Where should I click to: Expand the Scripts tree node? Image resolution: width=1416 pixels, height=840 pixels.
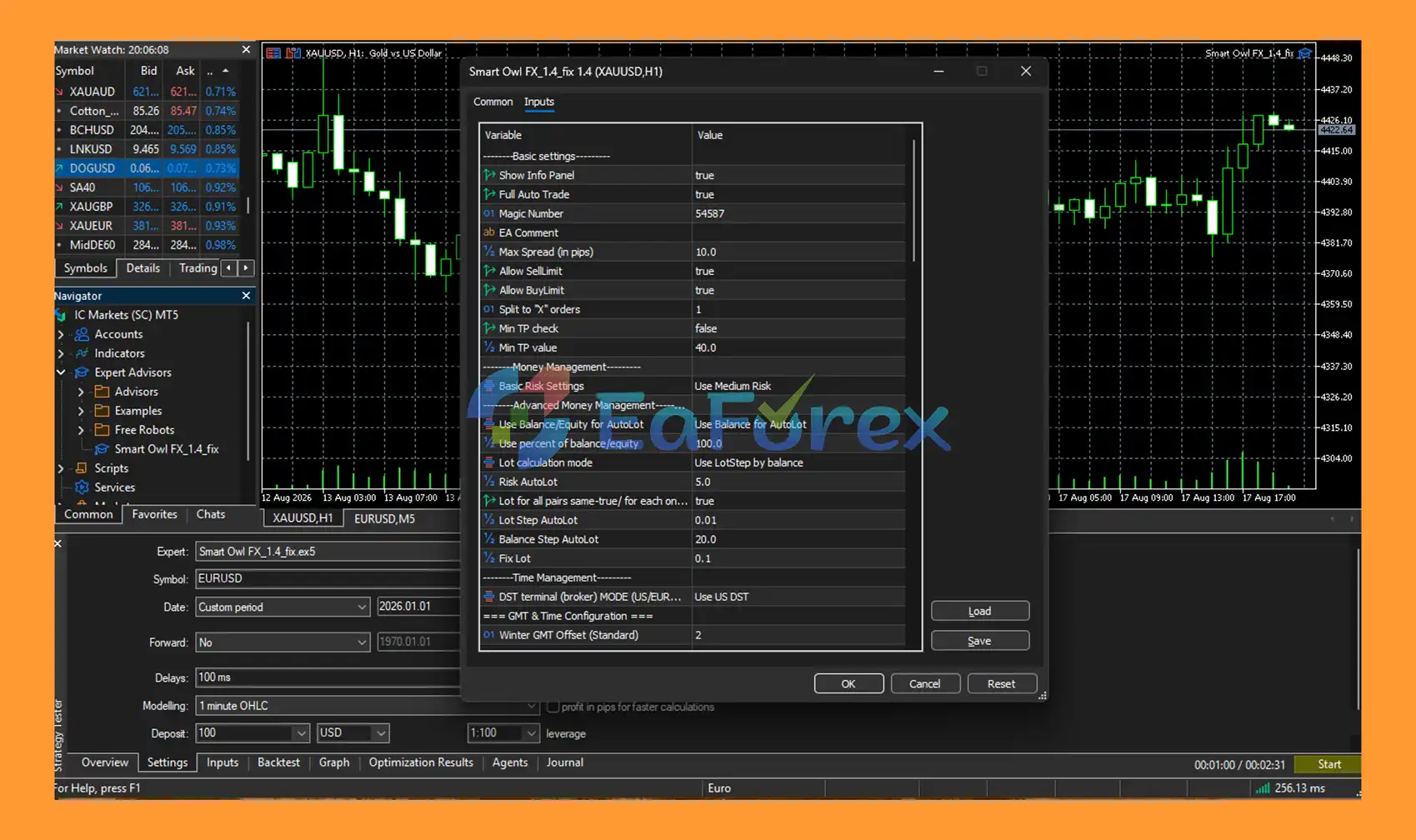point(61,468)
